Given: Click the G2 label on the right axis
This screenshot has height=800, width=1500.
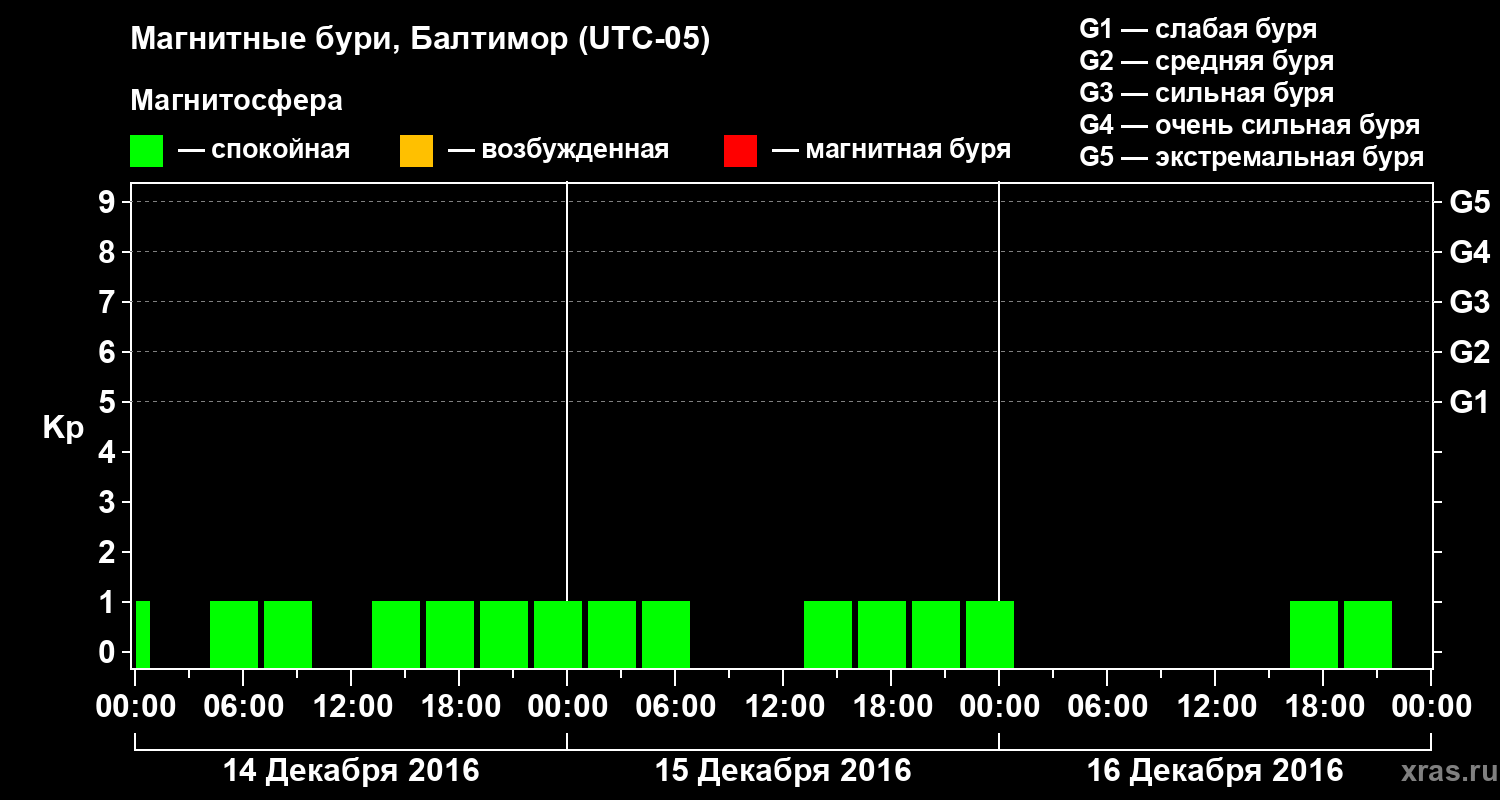Looking at the screenshot, I should (1469, 352).
